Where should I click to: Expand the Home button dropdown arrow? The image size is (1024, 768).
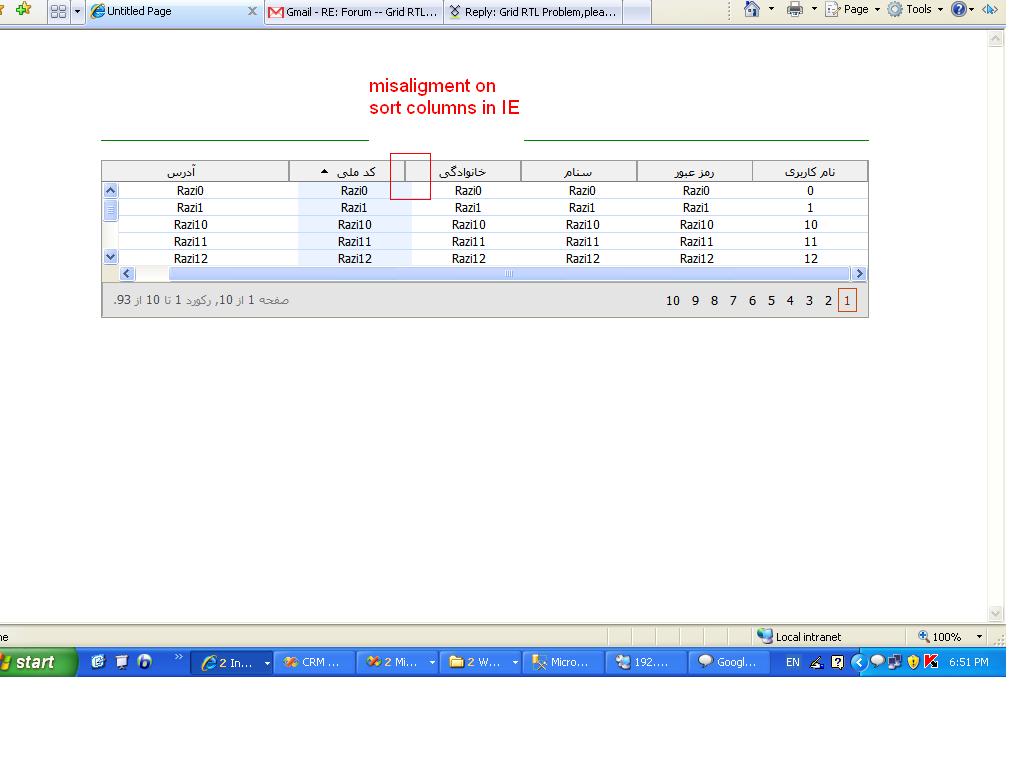coord(771,9)
